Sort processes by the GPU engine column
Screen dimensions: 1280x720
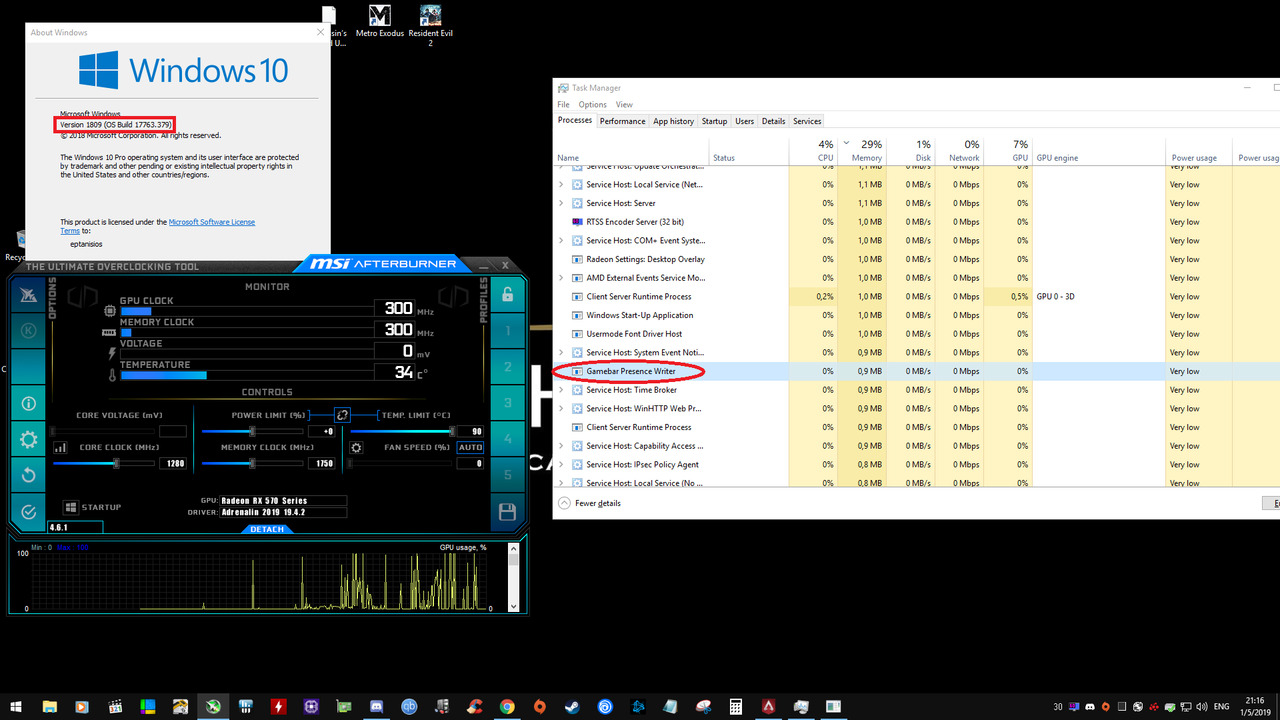(x=1099, y=151)
